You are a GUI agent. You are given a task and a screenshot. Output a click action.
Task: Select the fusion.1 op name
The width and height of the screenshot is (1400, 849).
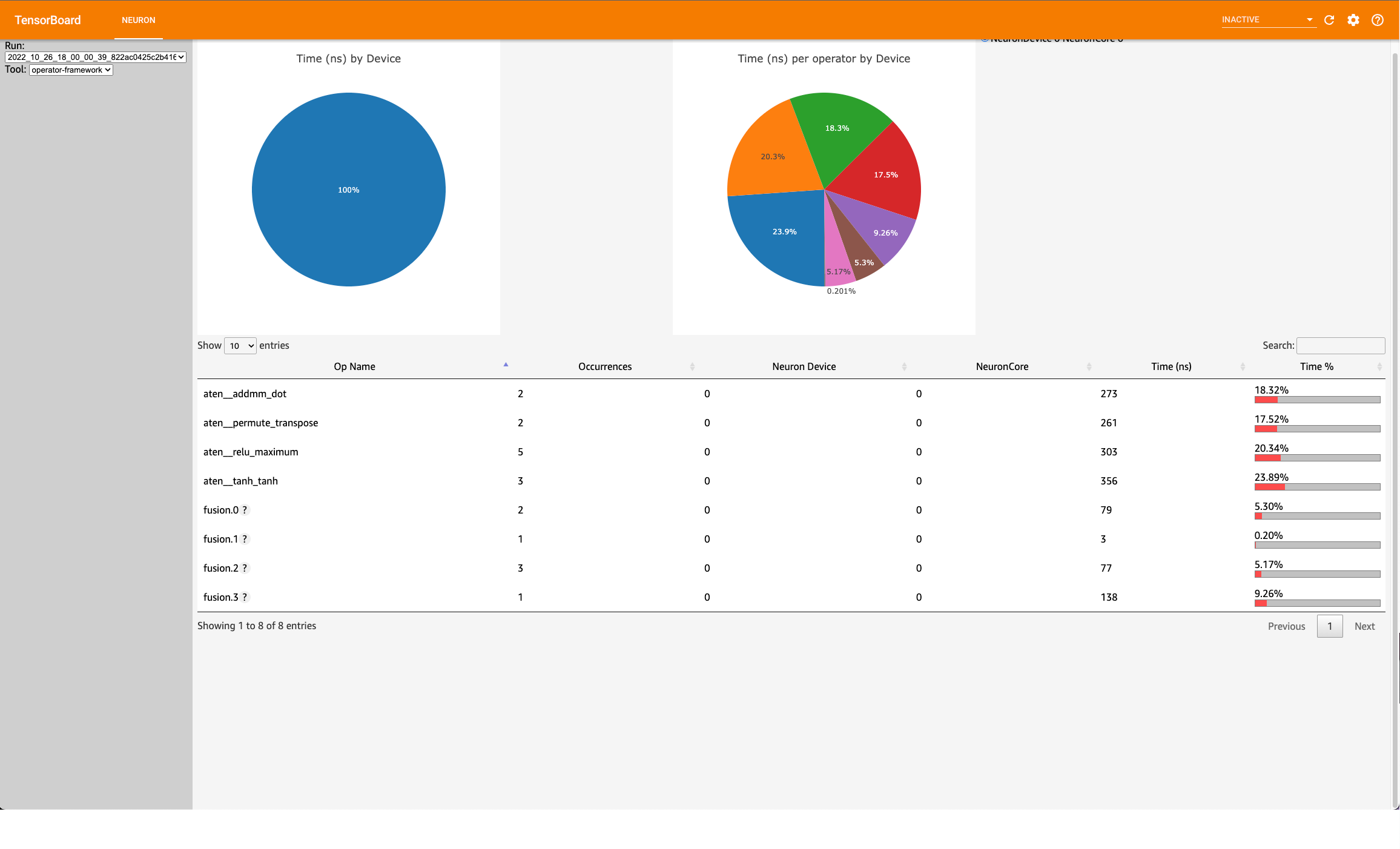221,539
